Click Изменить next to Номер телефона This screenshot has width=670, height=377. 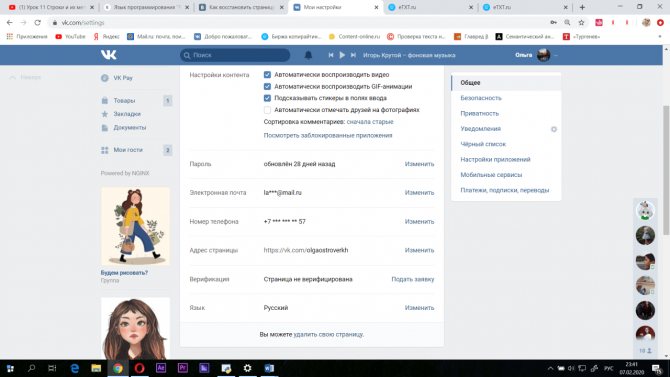coord(419,222)
